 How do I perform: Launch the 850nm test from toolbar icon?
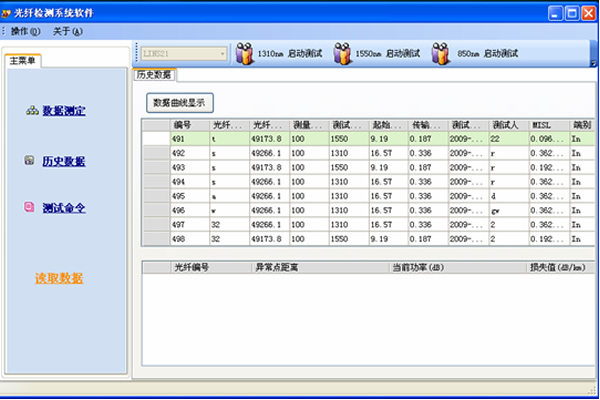coord(441,54)
